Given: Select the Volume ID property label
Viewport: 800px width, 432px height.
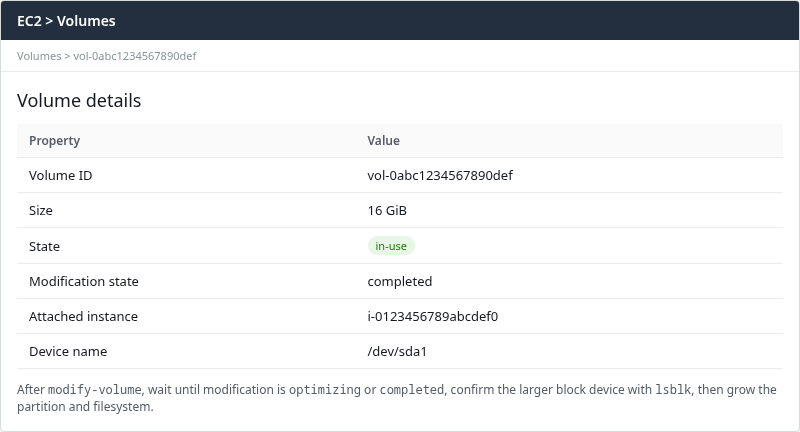Looking at the screenshot, I should point(61,175).
